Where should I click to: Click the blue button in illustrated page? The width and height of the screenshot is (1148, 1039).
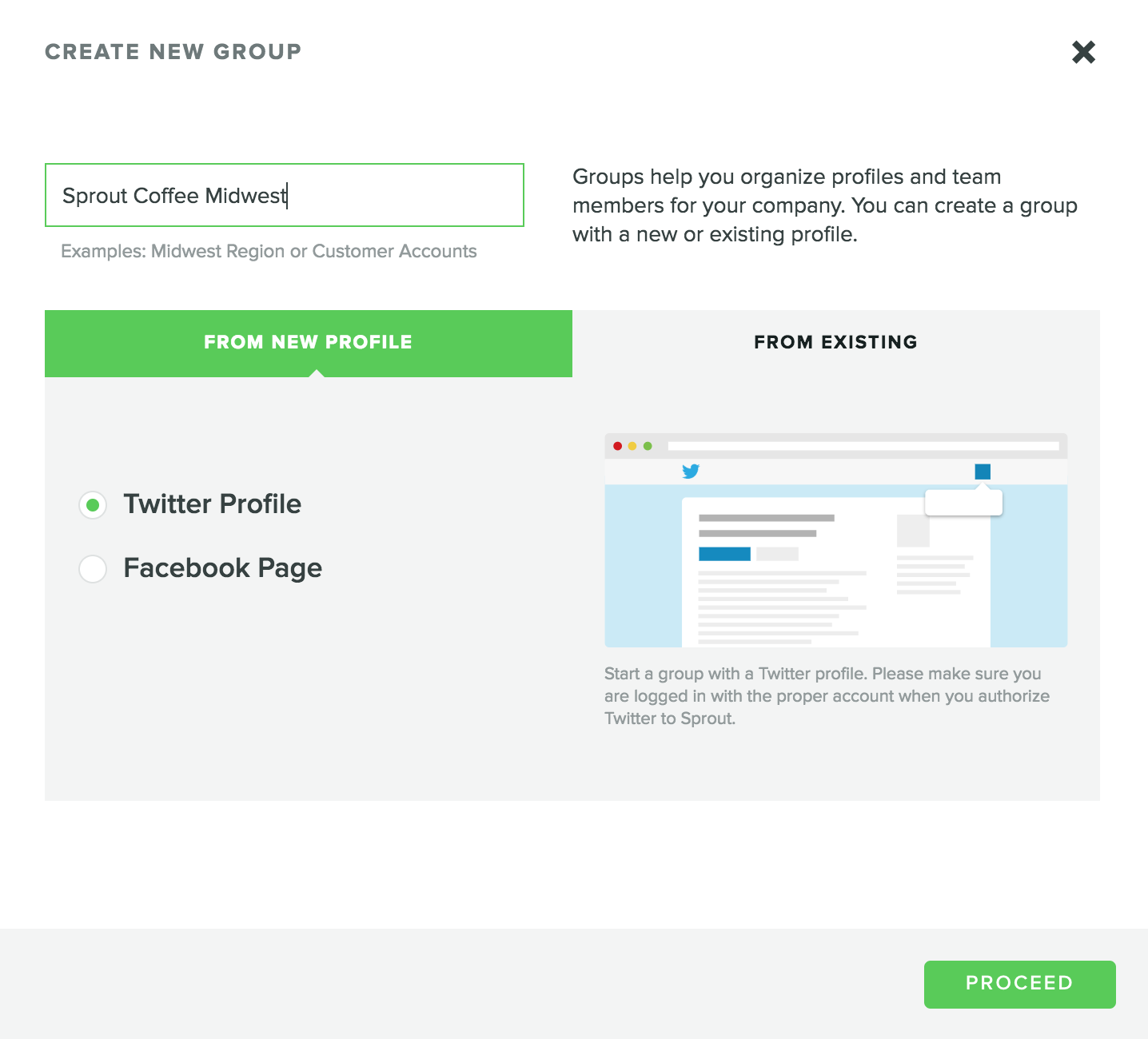point(724,554)
